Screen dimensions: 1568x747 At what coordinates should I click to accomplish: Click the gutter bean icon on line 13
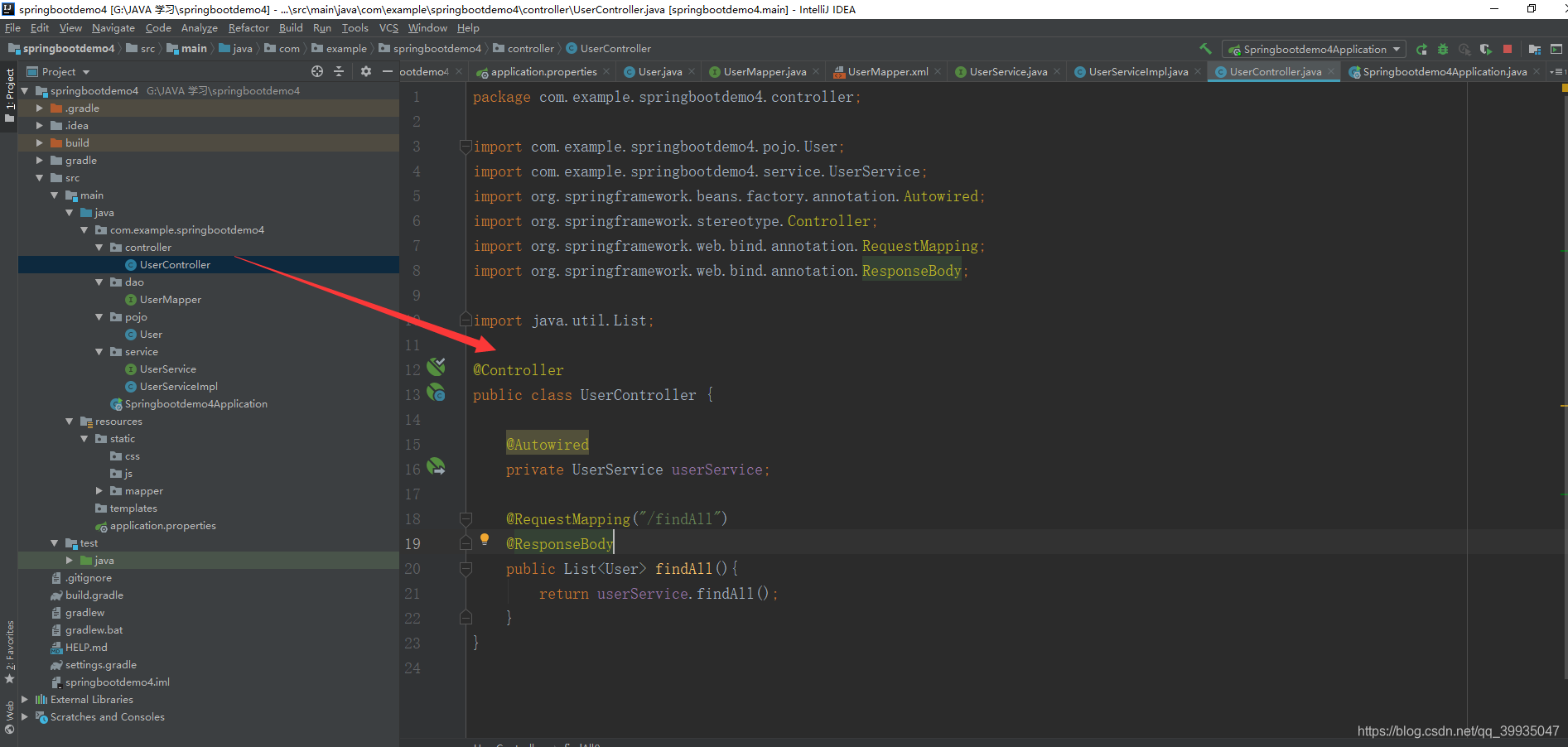pos(437,393)
